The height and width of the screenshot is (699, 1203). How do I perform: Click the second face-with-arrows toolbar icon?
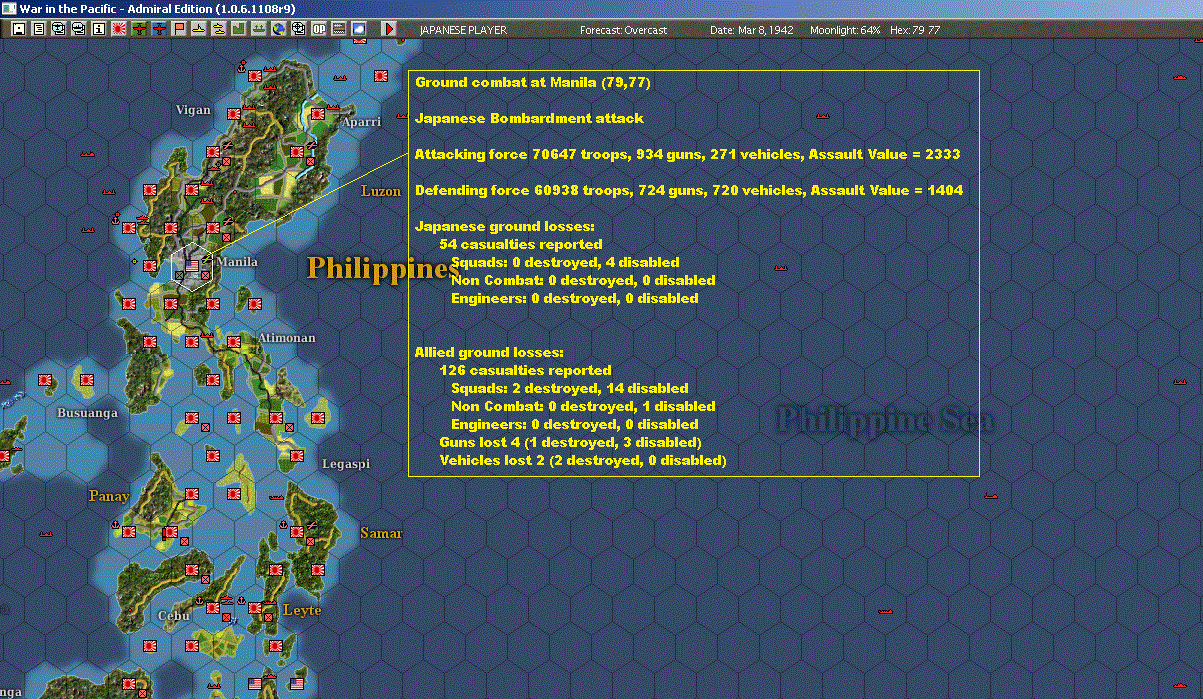(x=78, y=29)
